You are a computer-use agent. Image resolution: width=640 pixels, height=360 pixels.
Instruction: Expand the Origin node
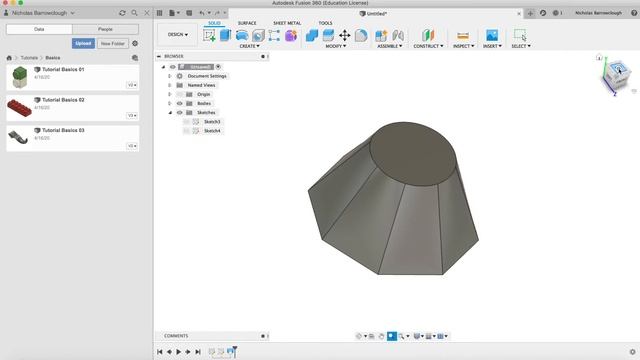170,94
